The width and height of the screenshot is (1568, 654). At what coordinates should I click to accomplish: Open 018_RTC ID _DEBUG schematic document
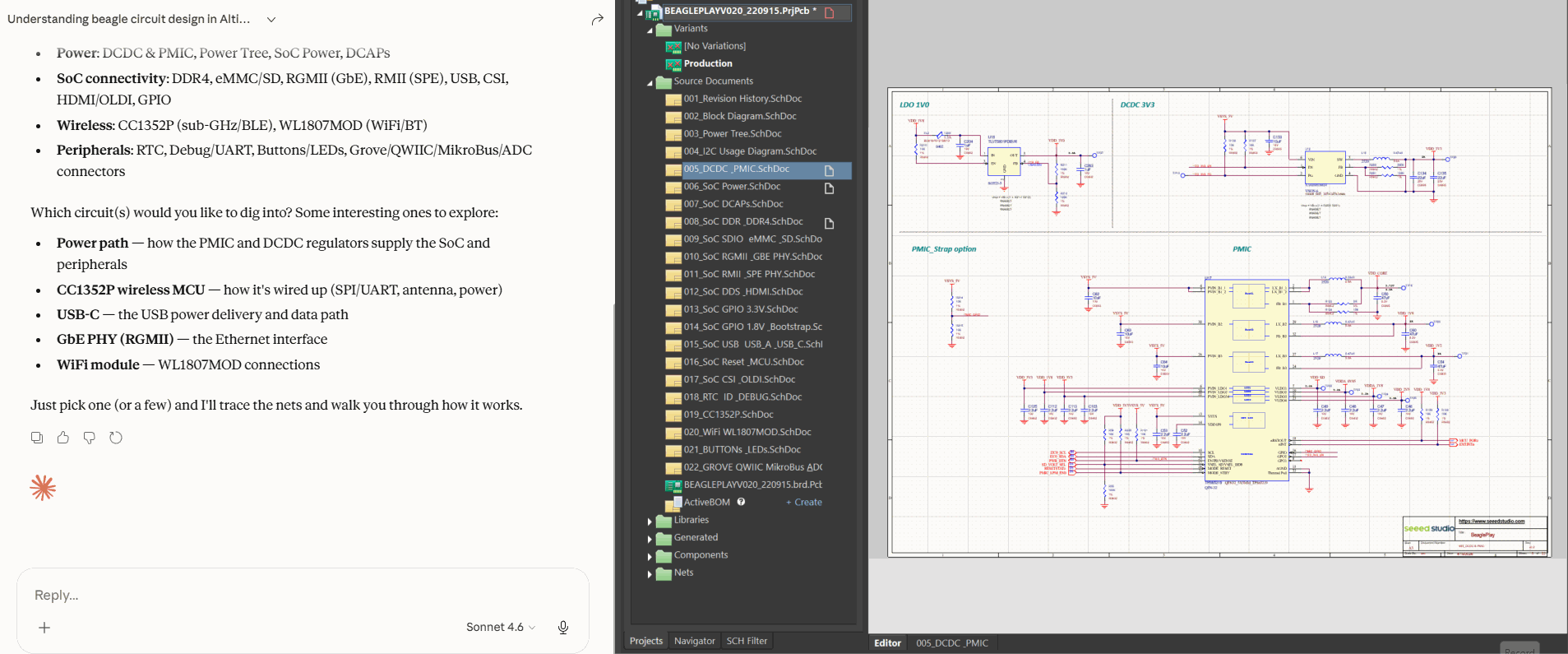pos(742,397)
